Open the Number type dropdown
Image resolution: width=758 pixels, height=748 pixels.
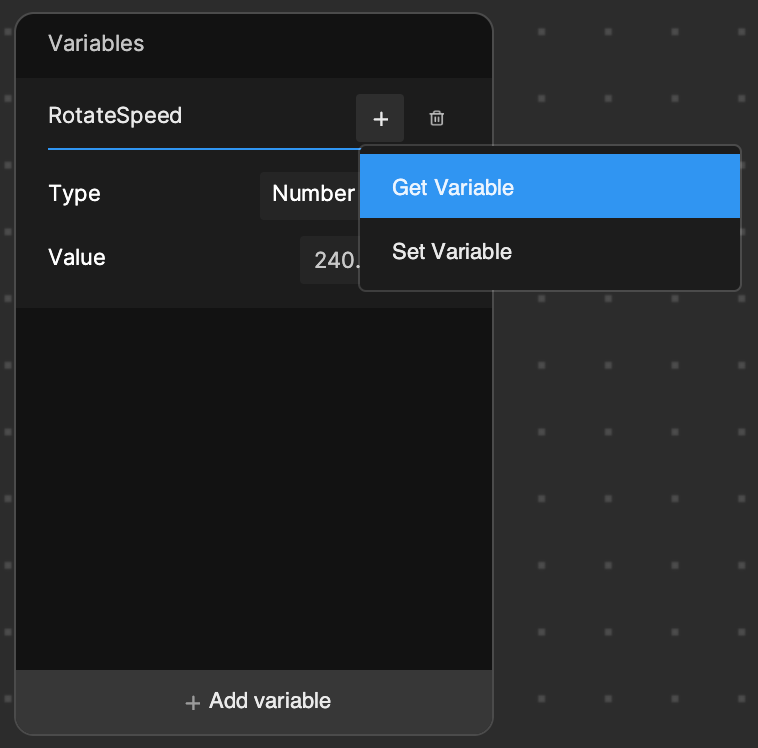point(310,195)
